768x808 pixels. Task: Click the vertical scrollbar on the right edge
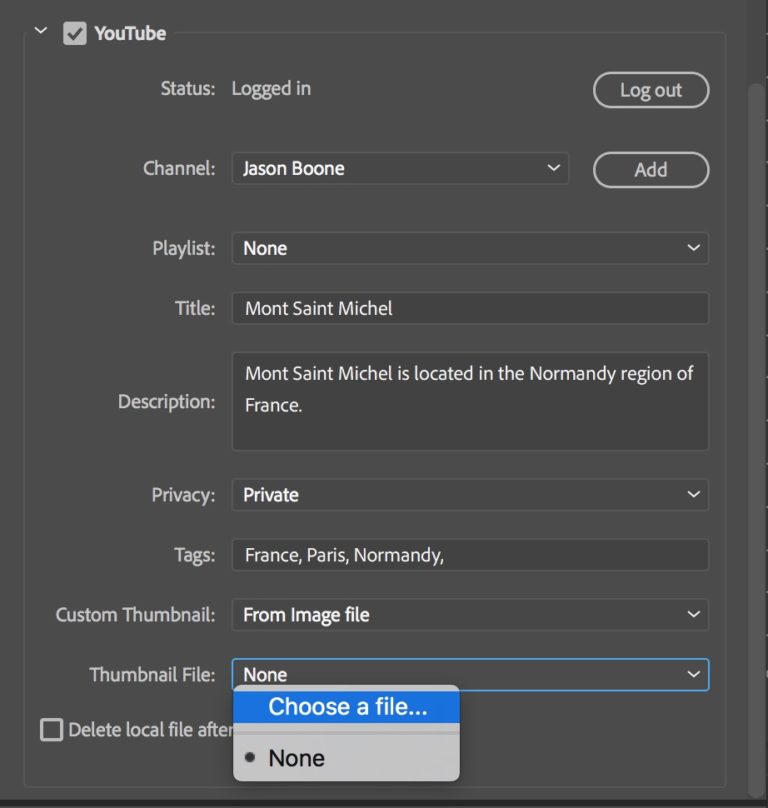tap(757, 400)
